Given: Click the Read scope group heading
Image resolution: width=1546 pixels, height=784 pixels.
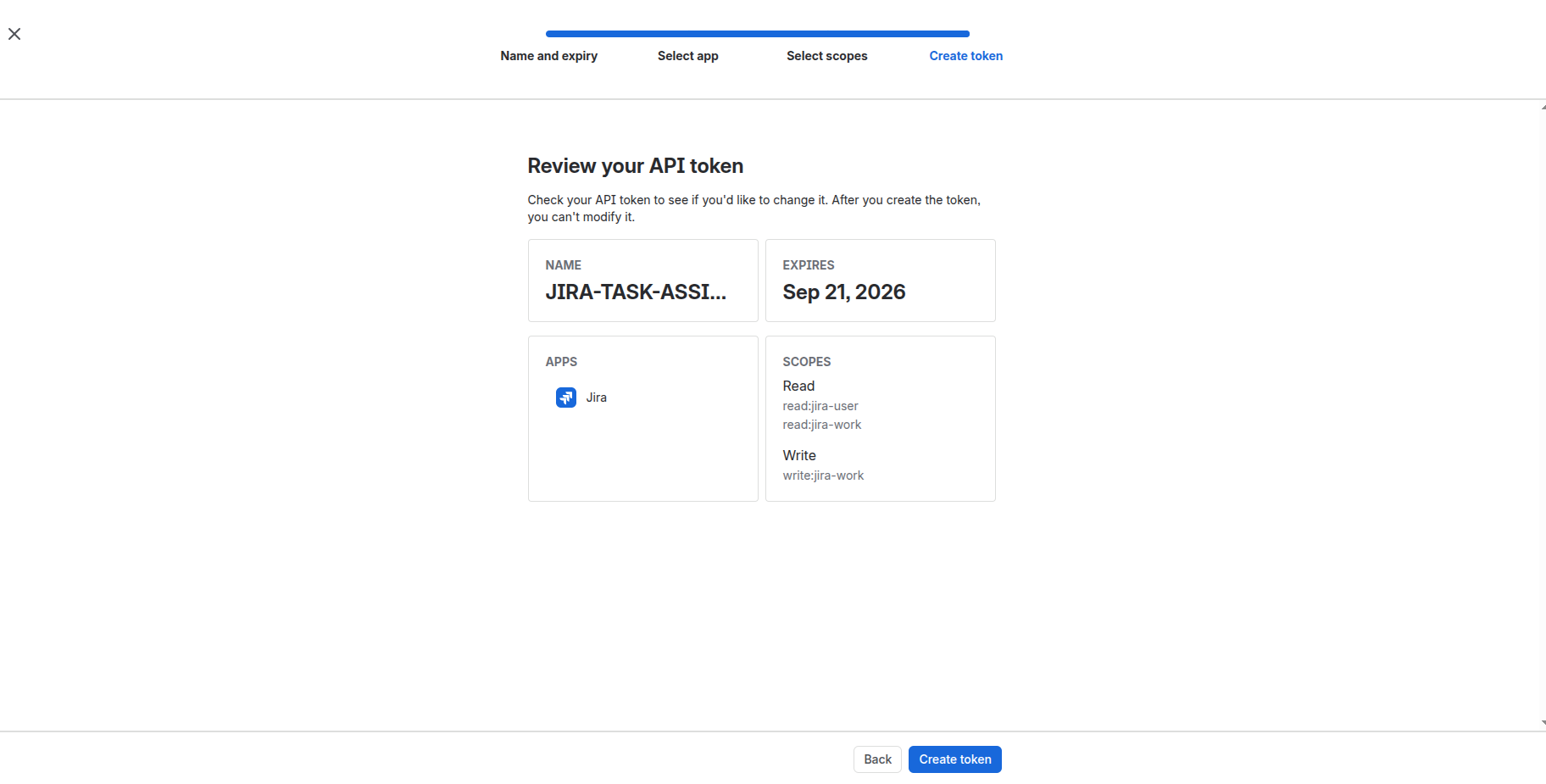Looking at the screenshot, I should coord(798,386).
